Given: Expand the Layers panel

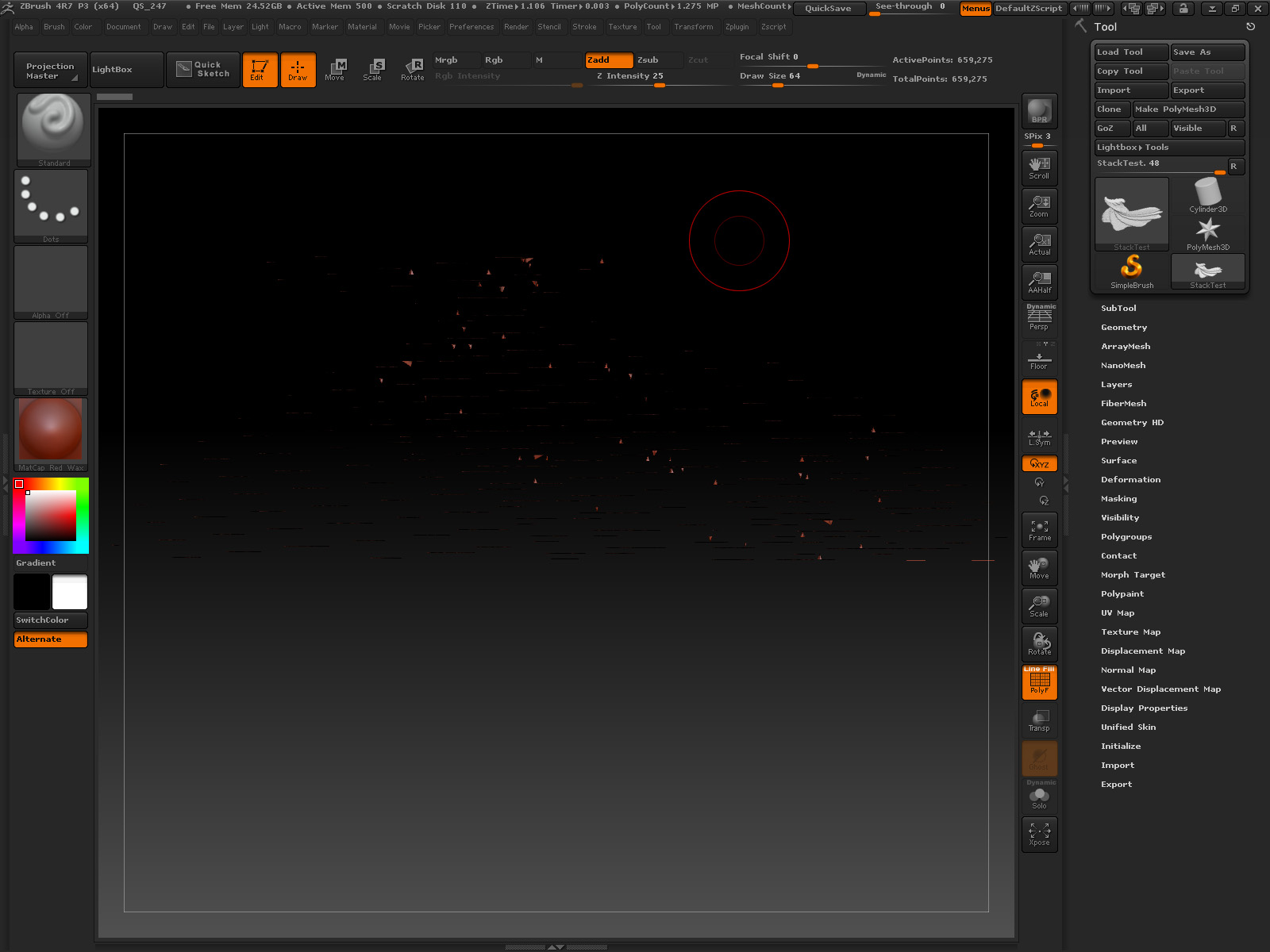Looking at the screenshot, I should 1116,385.
